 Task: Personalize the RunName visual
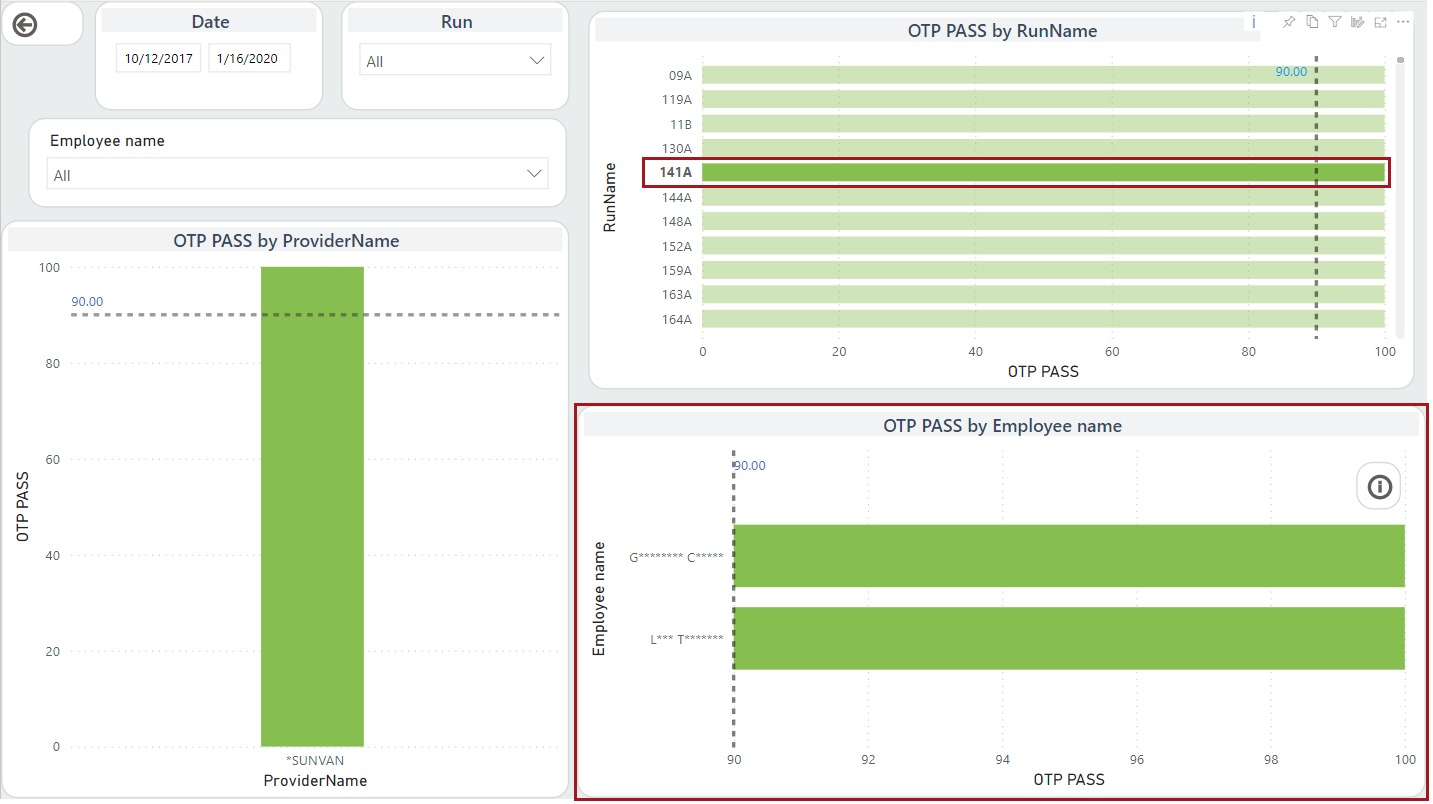1358,21
